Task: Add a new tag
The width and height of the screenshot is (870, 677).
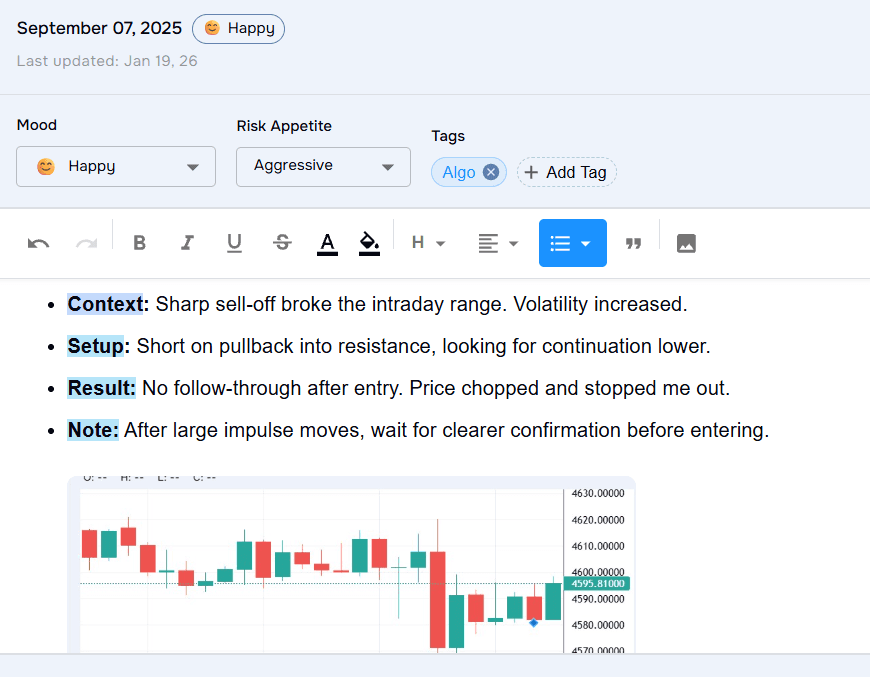Action: tap(566, 172)
